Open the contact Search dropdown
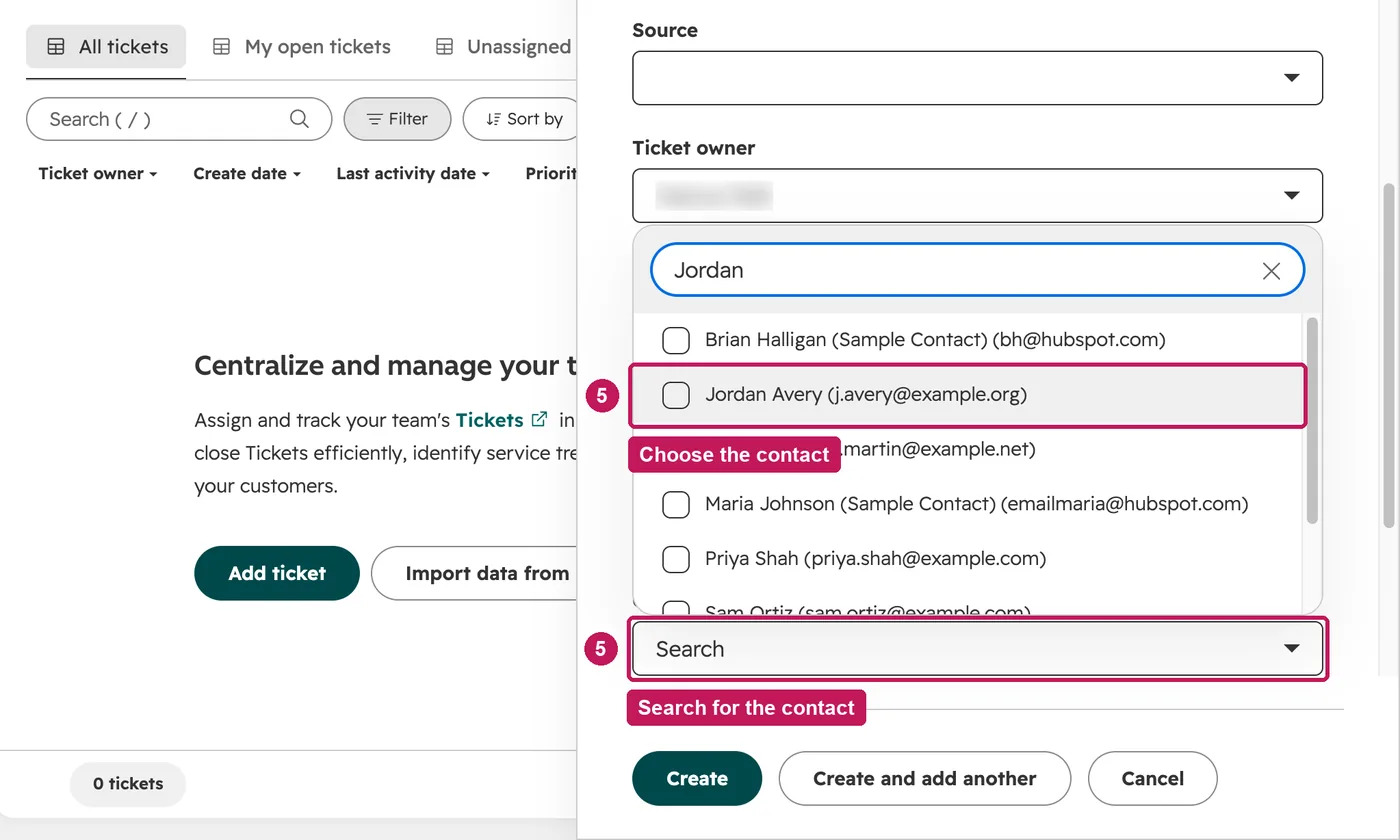Viewport: 1400px width, 840px height. pos(977,649)
